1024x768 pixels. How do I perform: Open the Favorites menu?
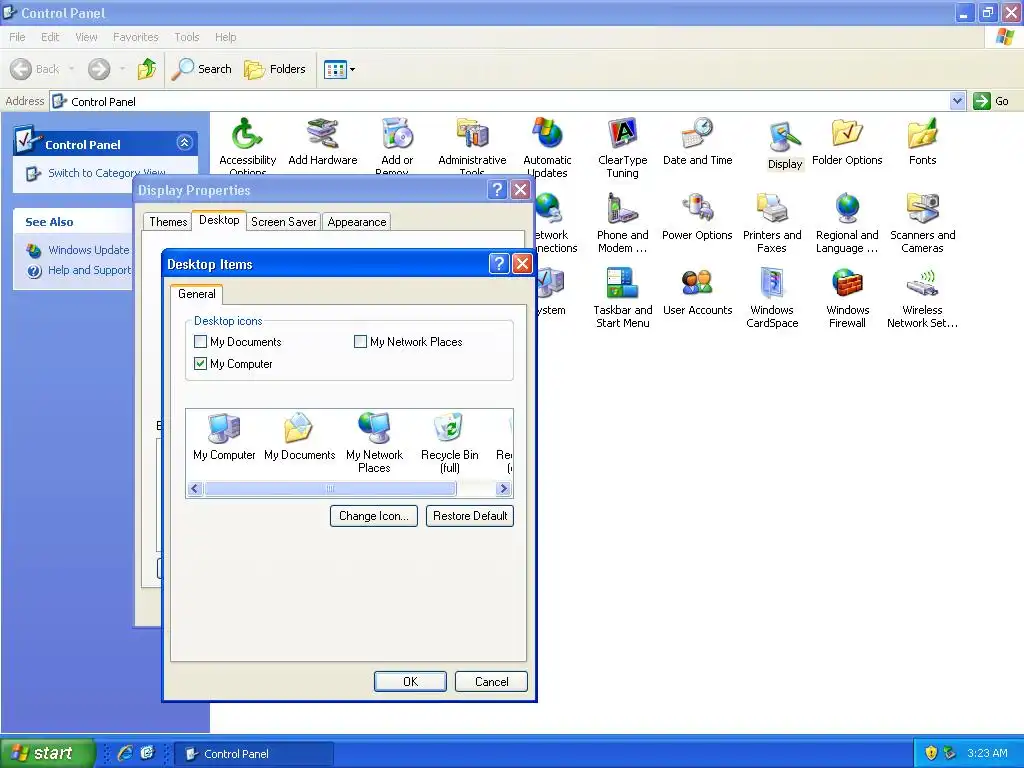tap(135, 37)
